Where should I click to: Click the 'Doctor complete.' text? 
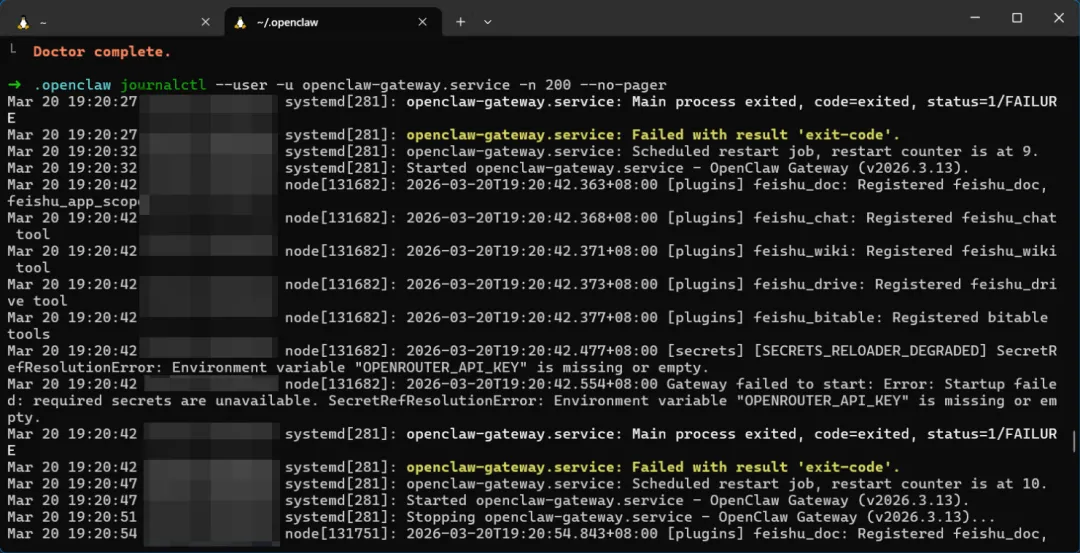click(102, 52)
